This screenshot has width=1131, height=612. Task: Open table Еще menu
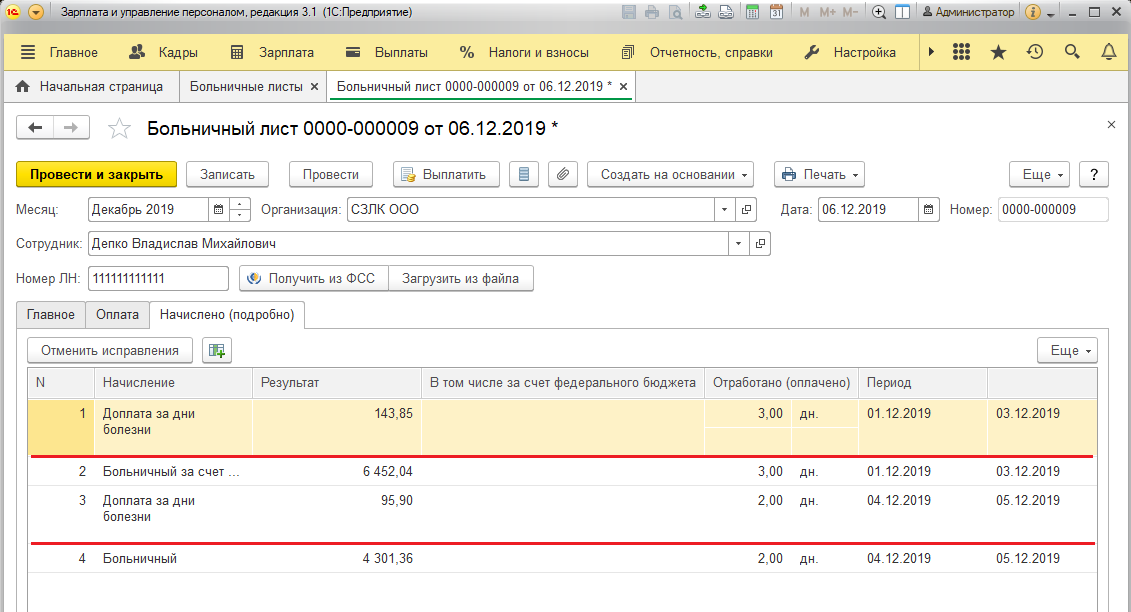pyautogui.click(x=1068, y=351)
